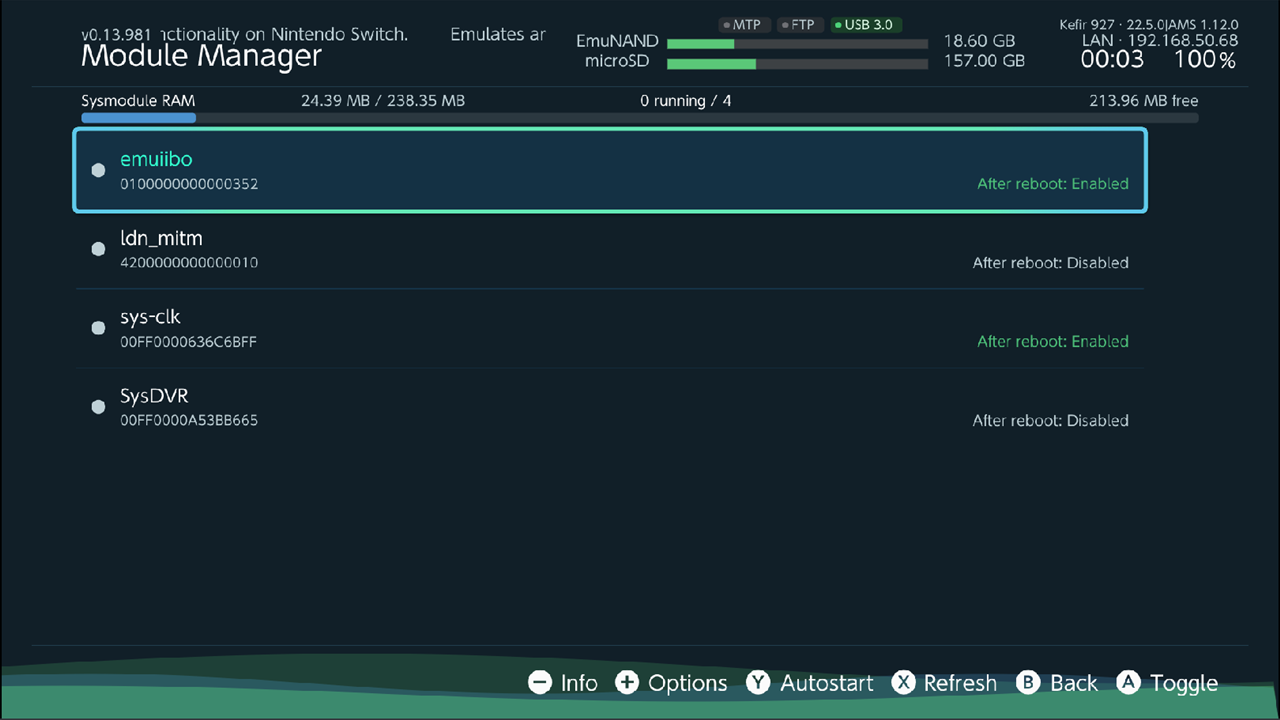Set Autostart via the bottom bar label

(x=827, y=683)
